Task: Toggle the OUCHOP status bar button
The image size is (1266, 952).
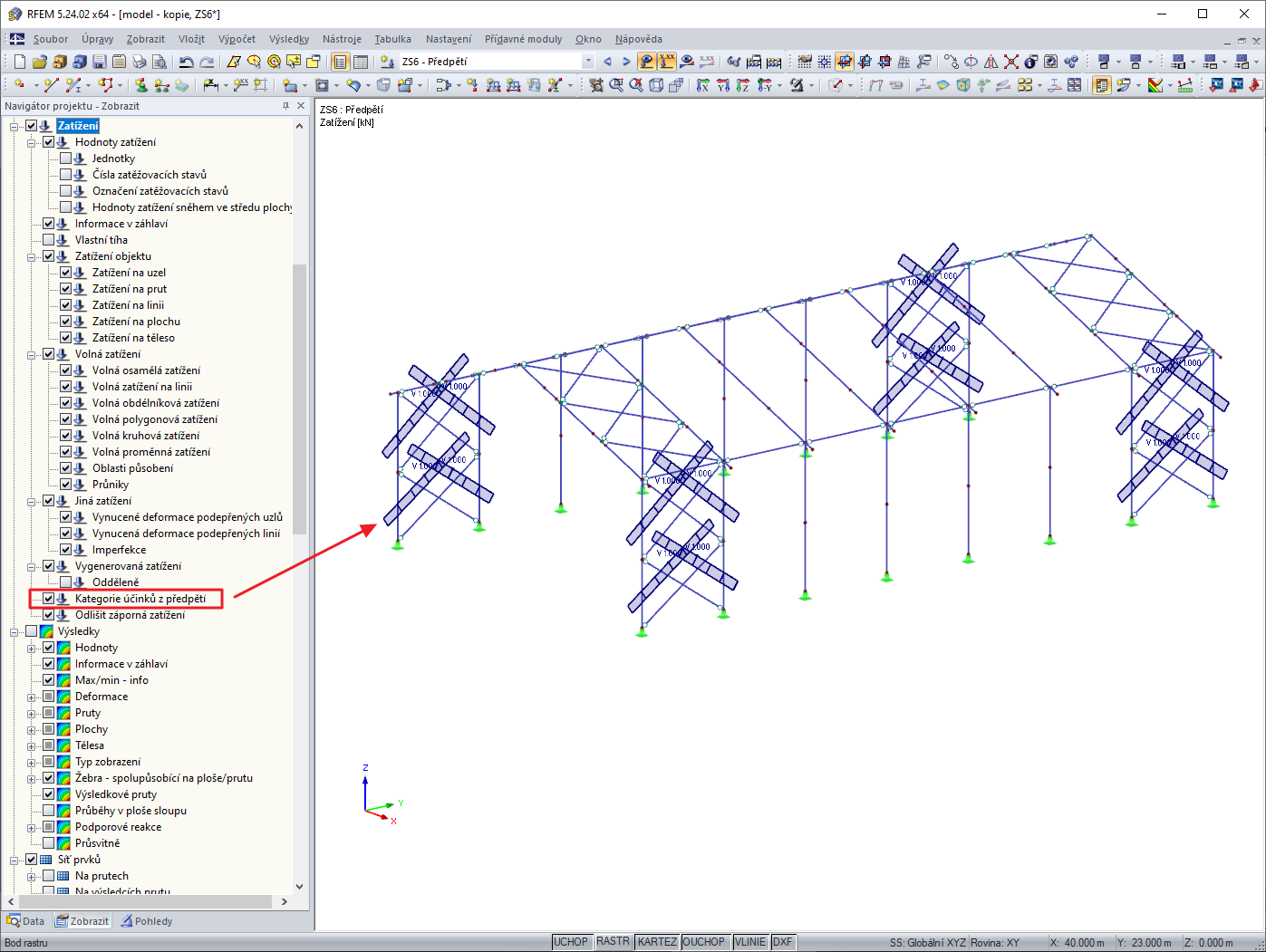Action: [x=704, y=942]
